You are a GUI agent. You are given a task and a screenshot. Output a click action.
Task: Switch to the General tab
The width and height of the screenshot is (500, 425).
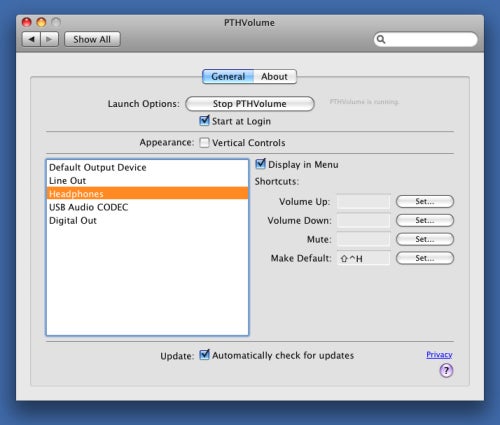228,76
